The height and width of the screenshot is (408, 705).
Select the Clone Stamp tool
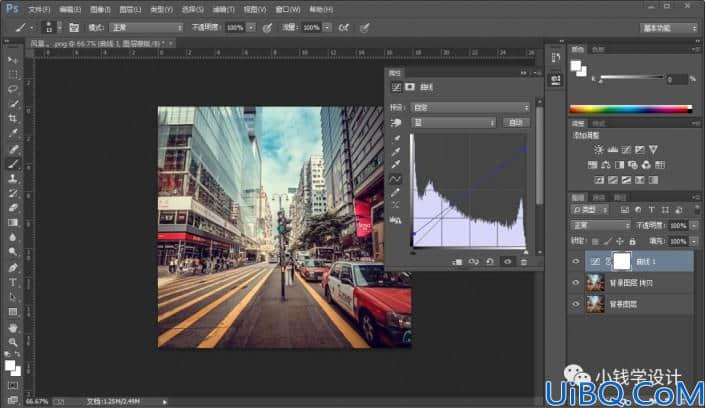click(x=13, y=179)
